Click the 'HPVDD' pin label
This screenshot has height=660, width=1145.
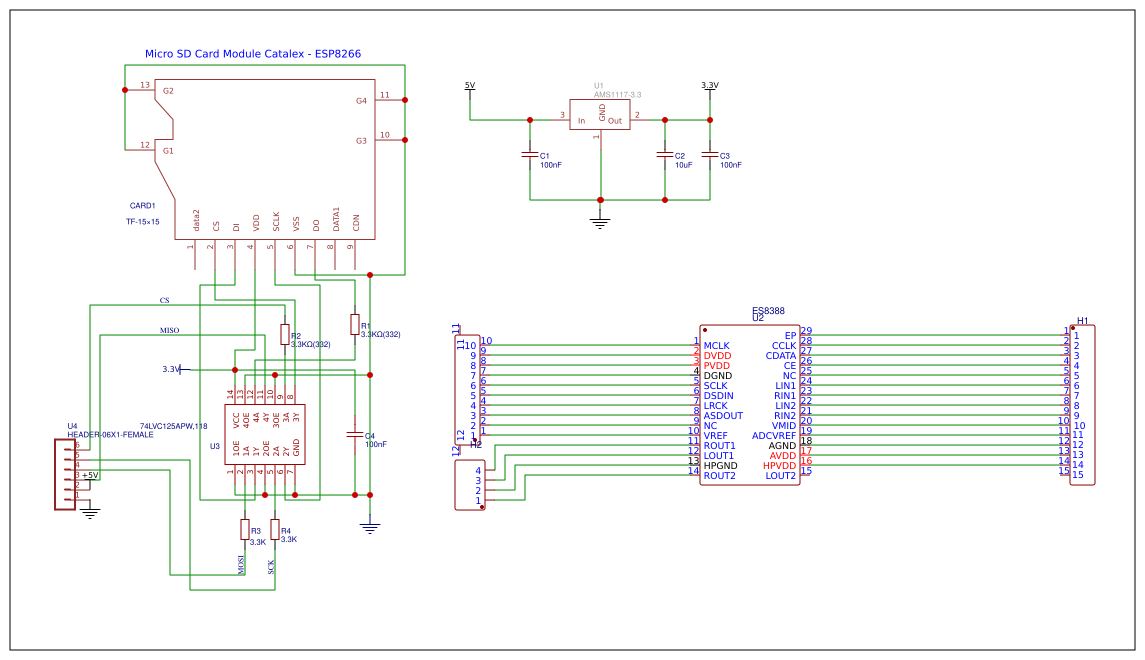(x=779, y=466)
